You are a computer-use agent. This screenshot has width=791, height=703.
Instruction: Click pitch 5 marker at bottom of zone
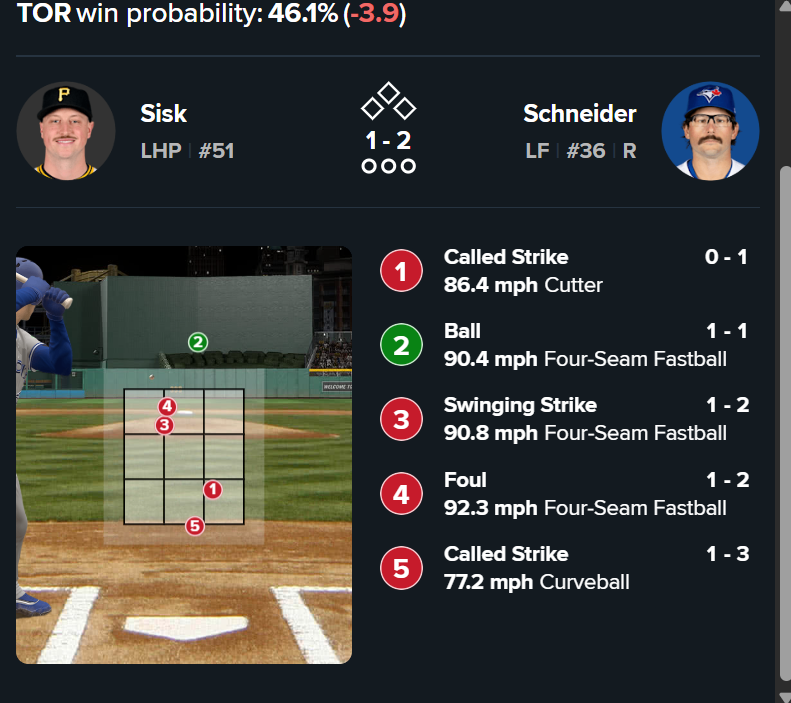194,525
